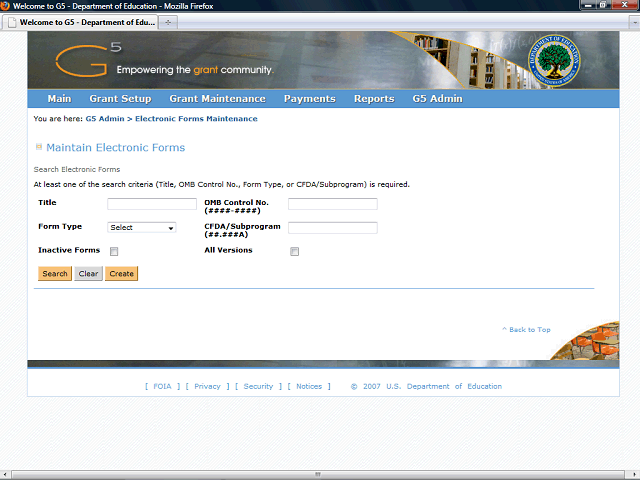This screenshot has width=640, height=480.
Task: Focus the Title input field
Action: 152,204
